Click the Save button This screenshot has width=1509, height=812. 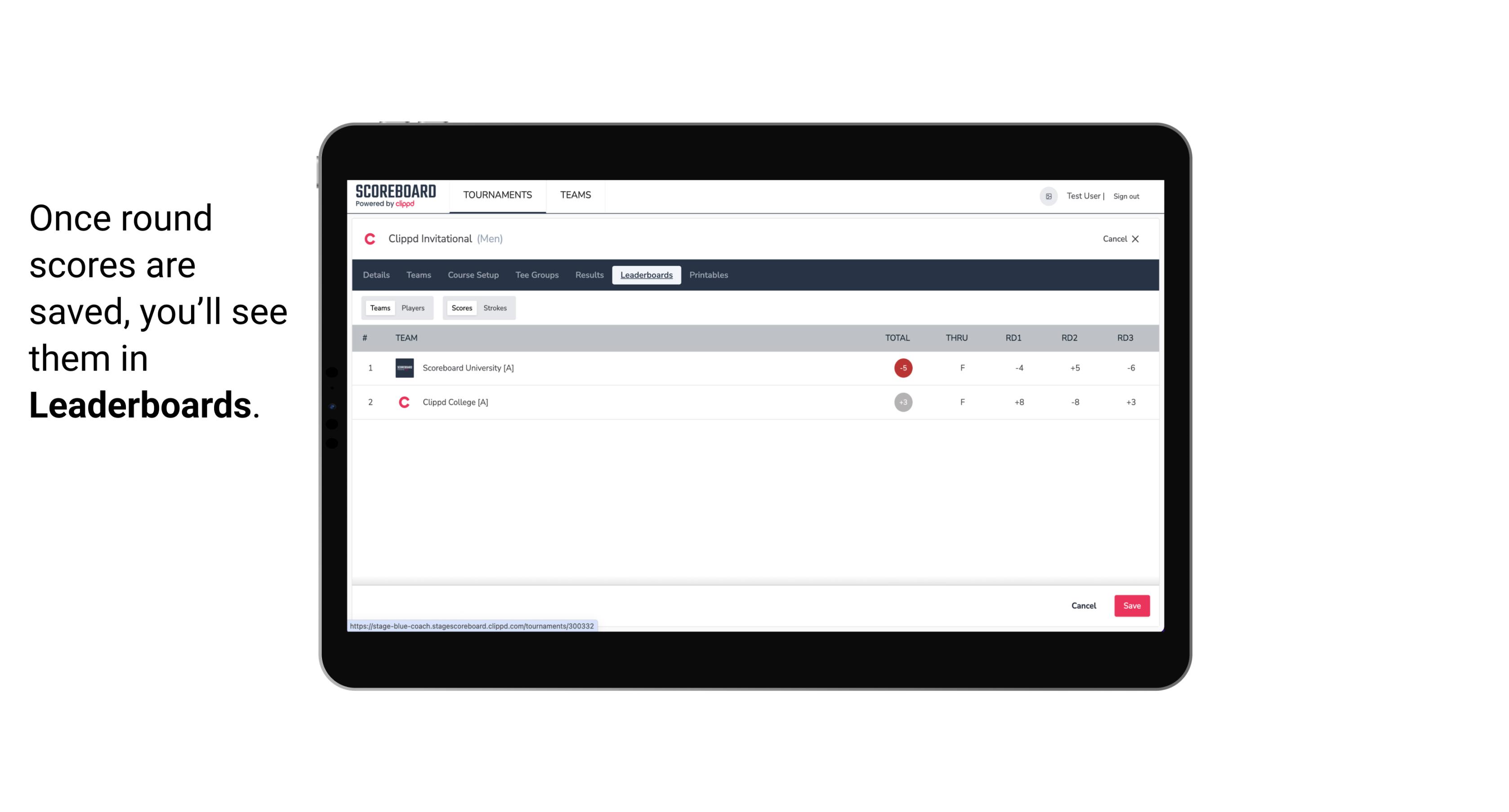pyautogui.click(x=1131, y=605)
